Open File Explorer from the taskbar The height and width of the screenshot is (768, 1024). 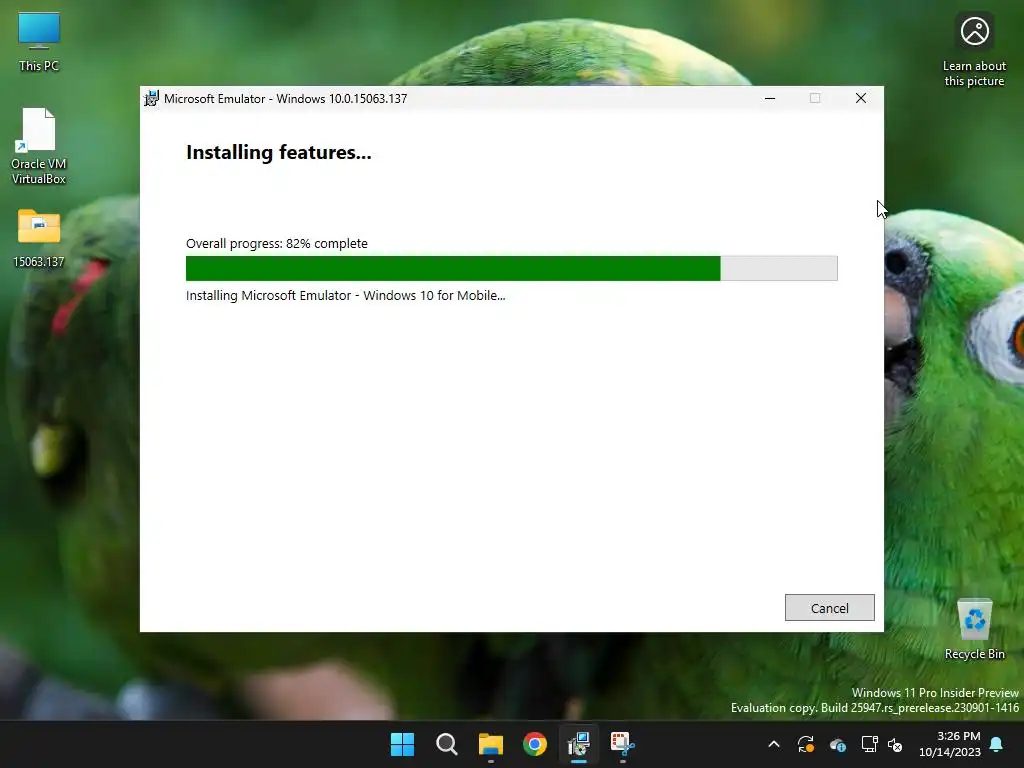point(490,744)
